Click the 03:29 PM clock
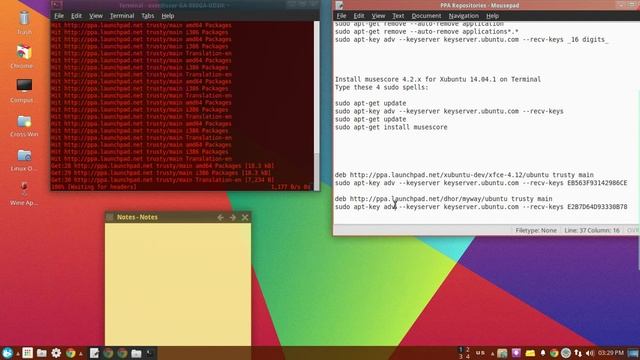Viewport: 640px width, 360px height. [611, 353]
